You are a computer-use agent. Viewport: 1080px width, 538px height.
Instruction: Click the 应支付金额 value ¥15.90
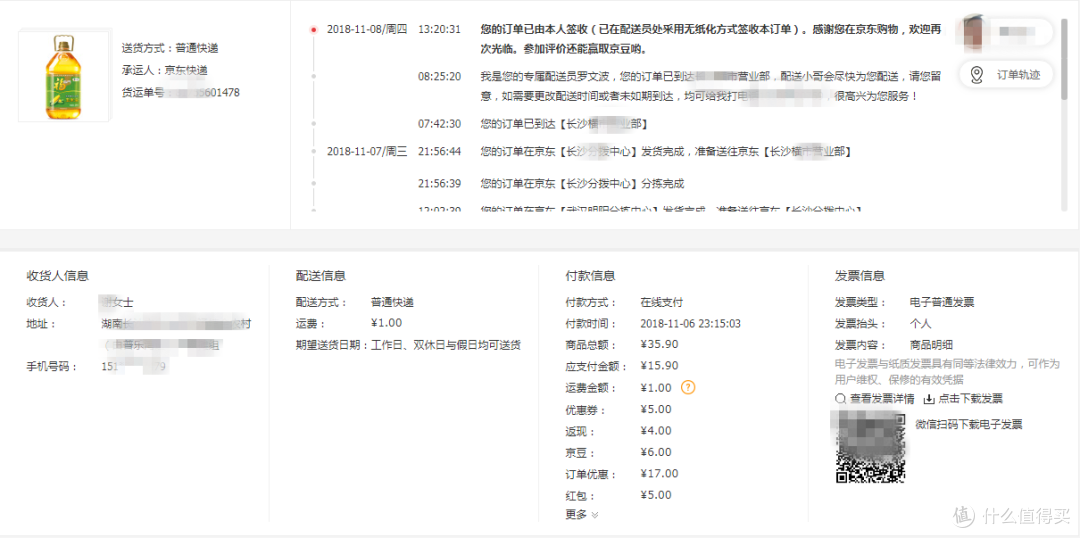659,366
